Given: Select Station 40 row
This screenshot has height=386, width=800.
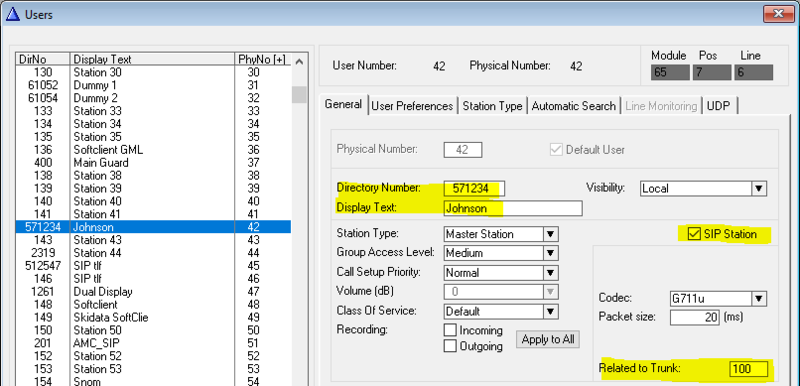Looking at the screenshot, I should pos(153,201).
